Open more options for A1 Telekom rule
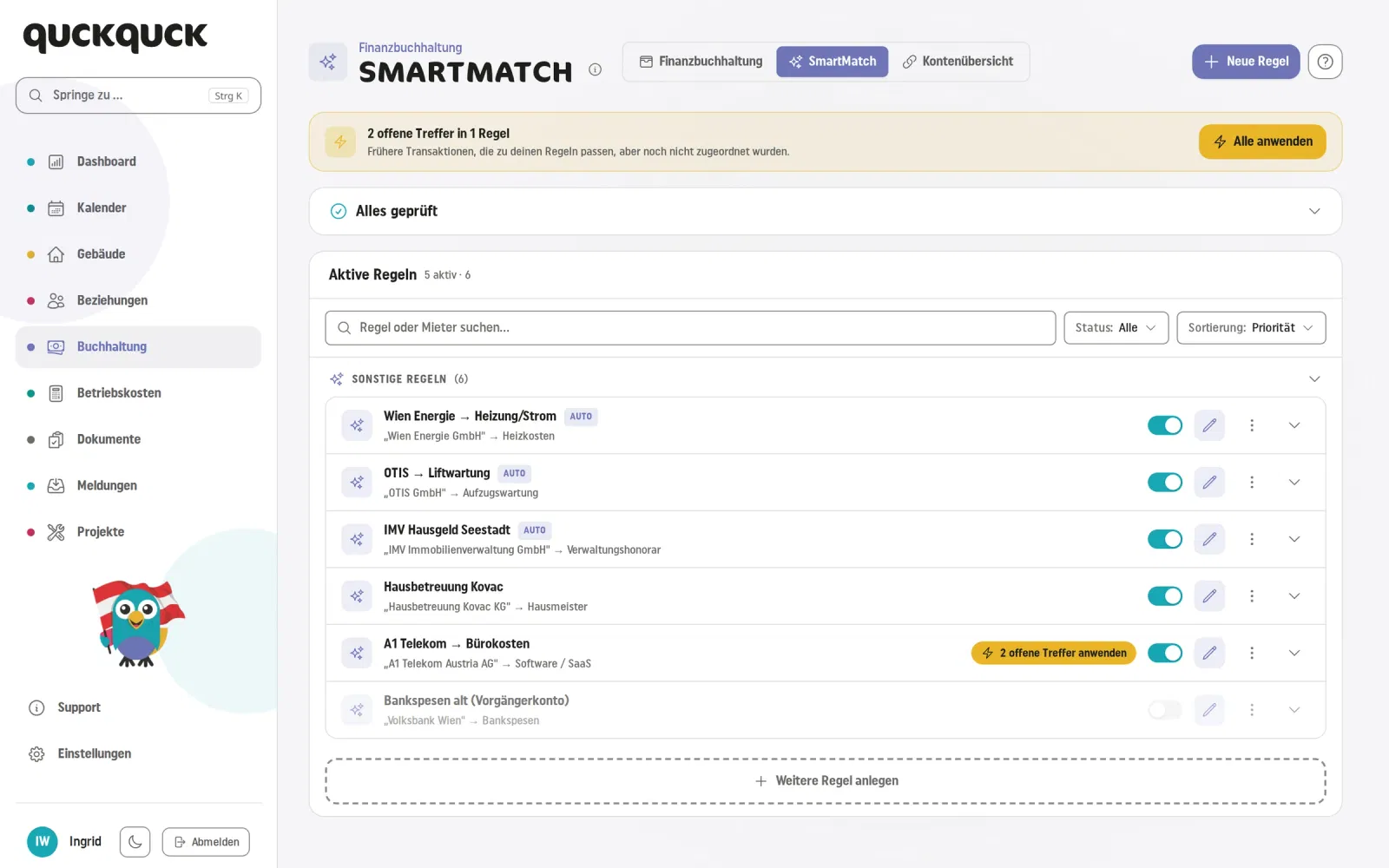The width and height of the screenshot is (1389, 868). point(1252,653)
